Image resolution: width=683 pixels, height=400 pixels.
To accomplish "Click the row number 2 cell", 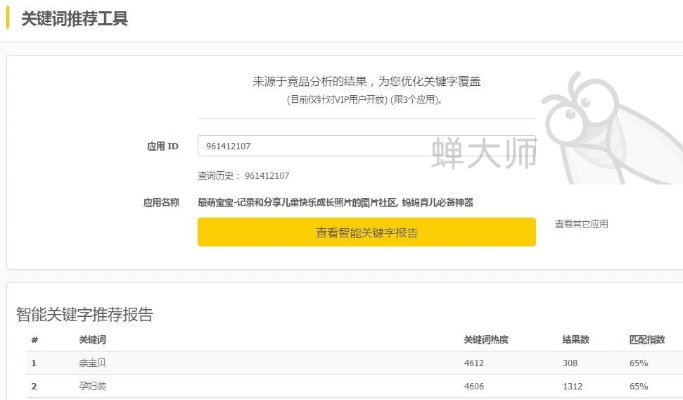I will (x=34, y=386).
